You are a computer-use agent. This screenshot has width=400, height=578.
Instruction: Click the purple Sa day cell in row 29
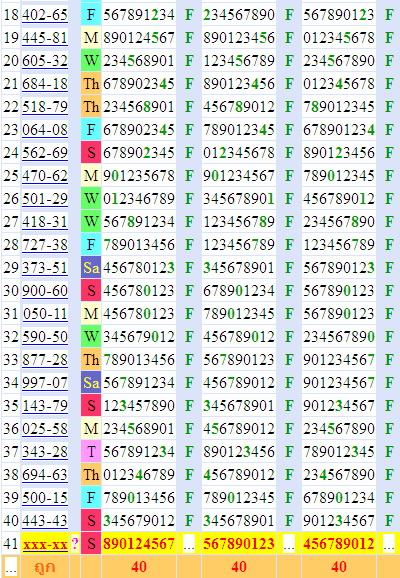91,268
